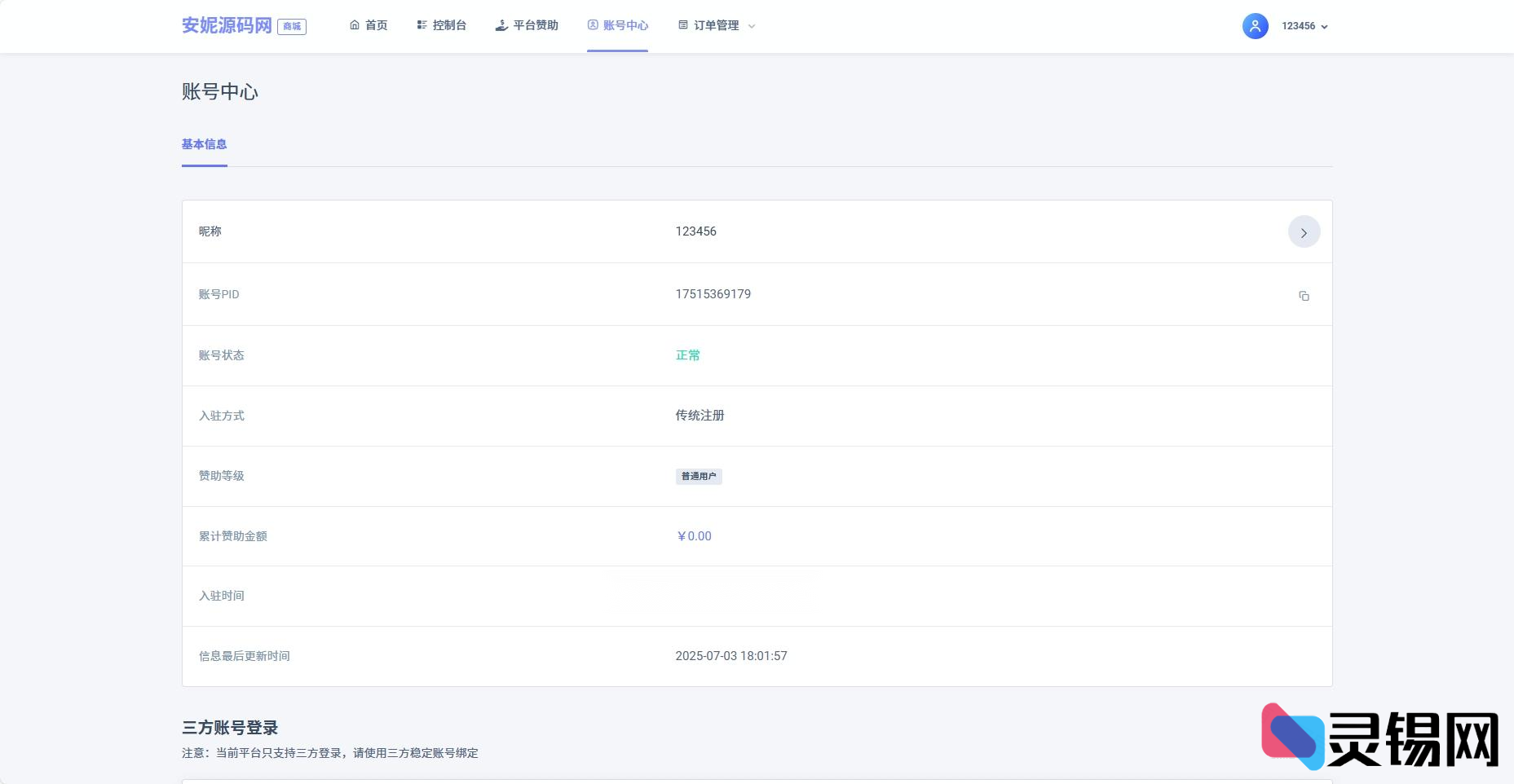Click the 账号中心 user-badge icon
The width and height of the screenshot is (1514, 784).
point(592,25)
